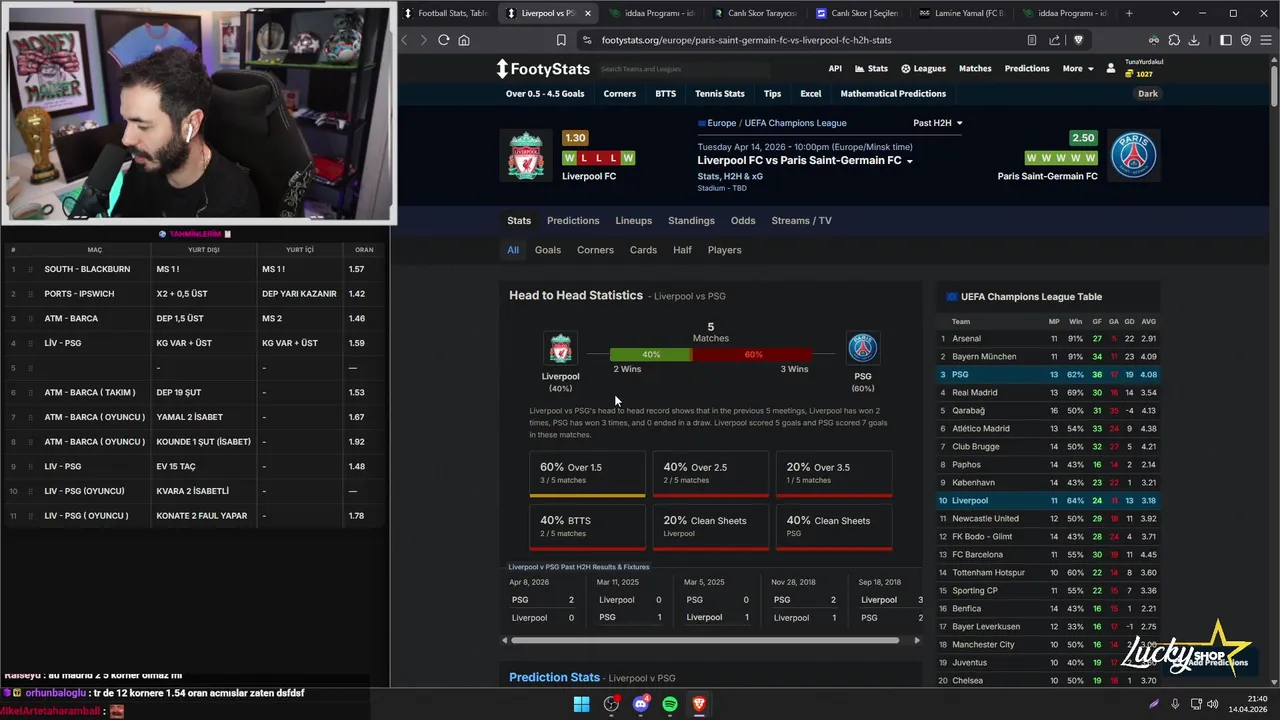Reload the page with browser refresh icon

coord(444,40)
